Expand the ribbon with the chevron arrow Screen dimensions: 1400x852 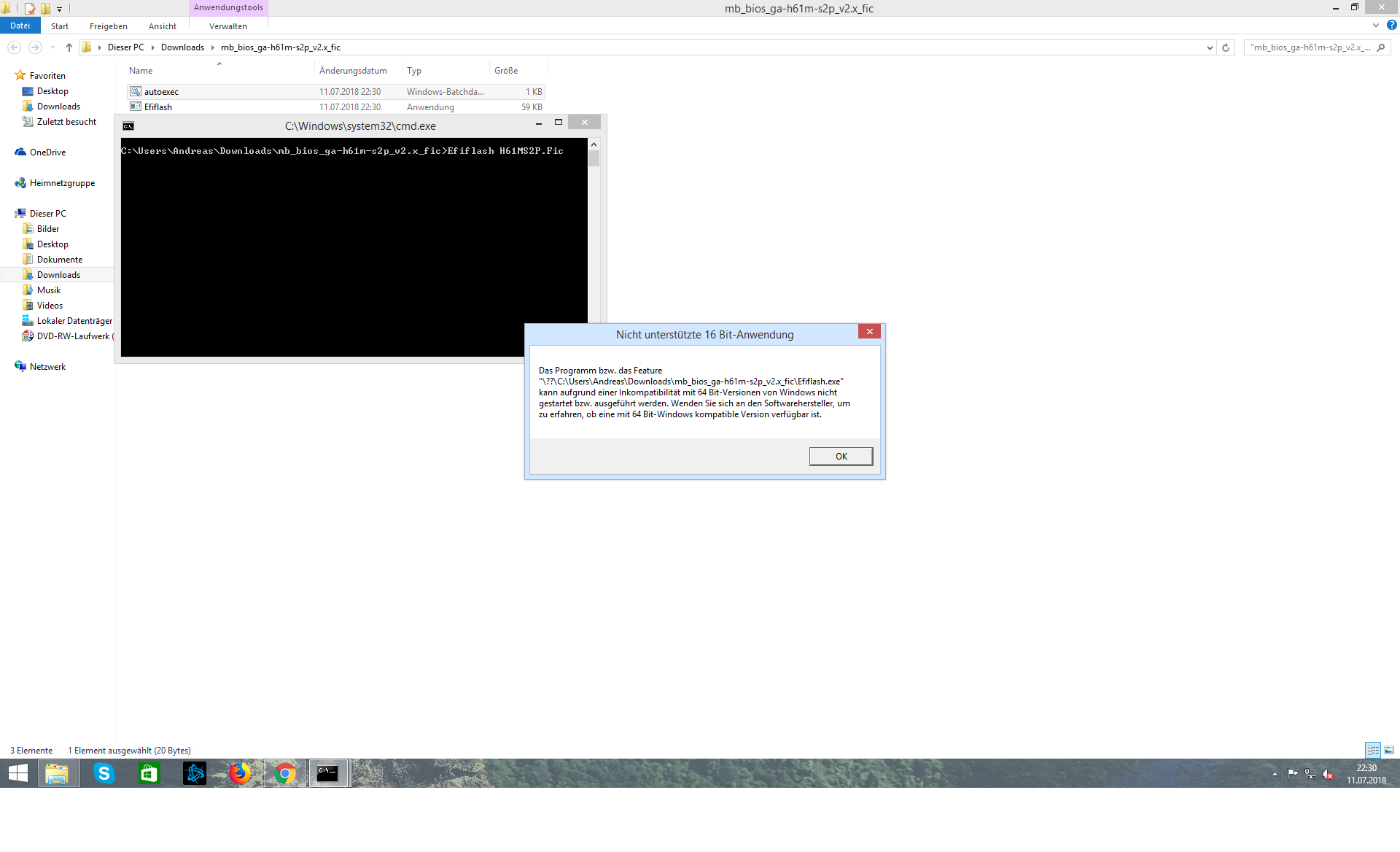(1376, 26)
